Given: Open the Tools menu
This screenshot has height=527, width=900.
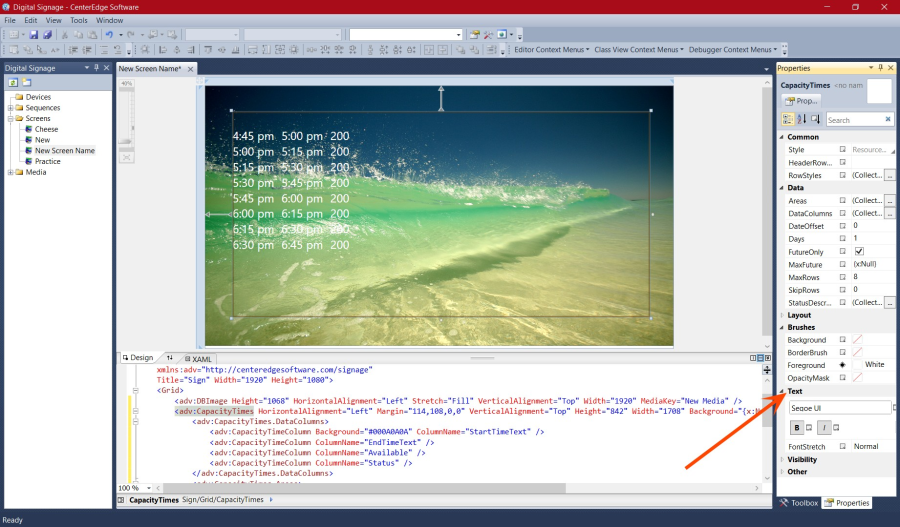Looking at the screenshot, I should click(x=79, y=20).
